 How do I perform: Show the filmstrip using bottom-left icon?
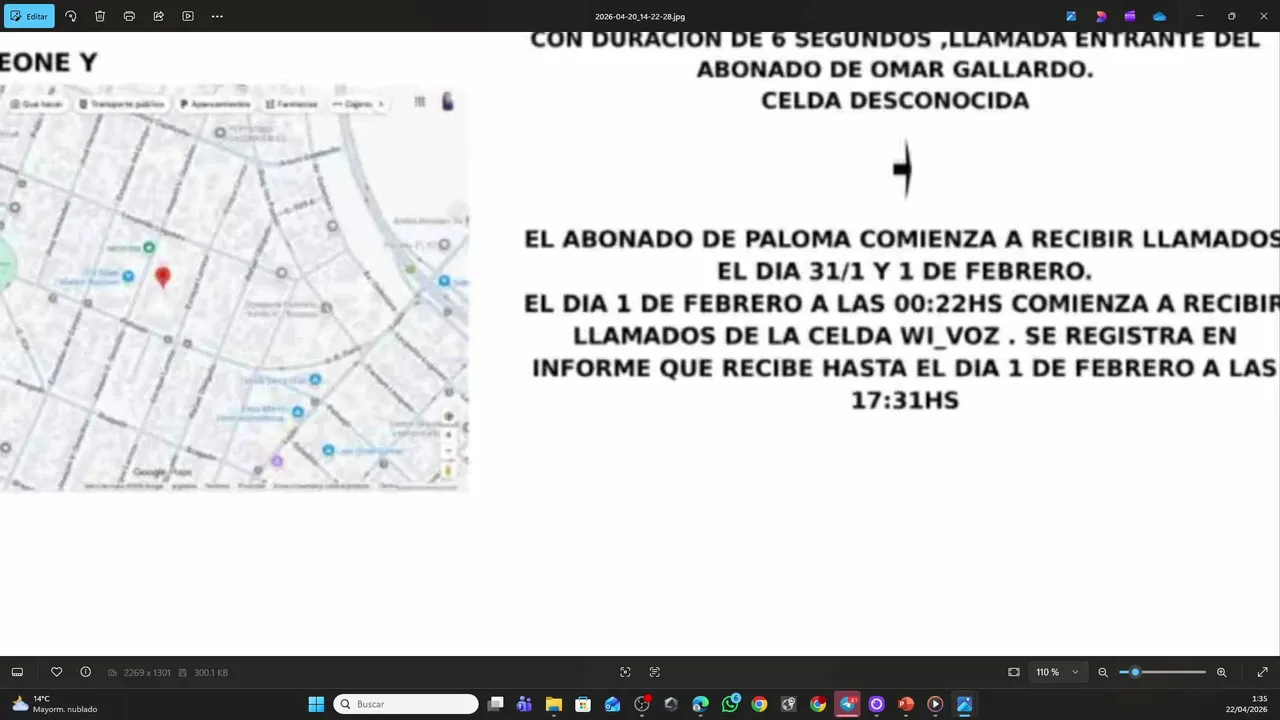click(x=17, y=672)
